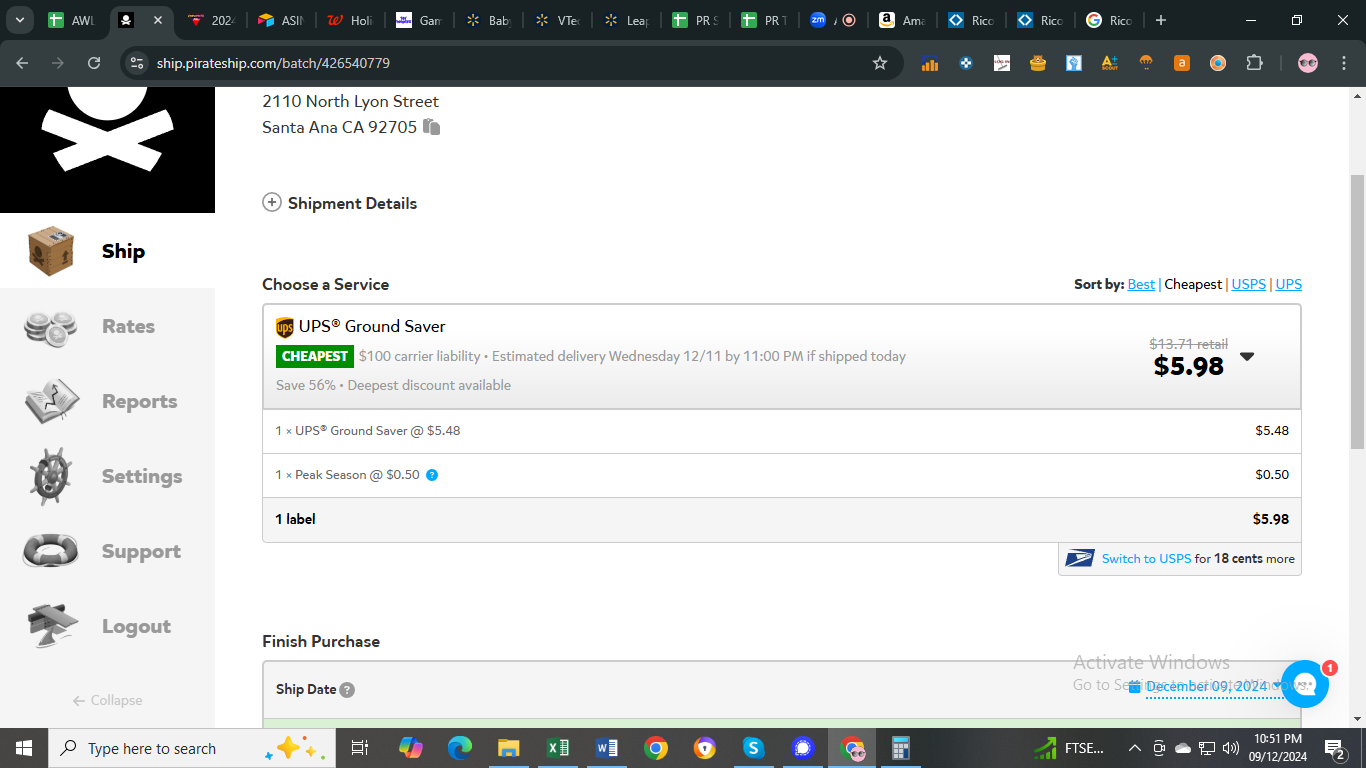Open Task View on the taskbar
This screenshot has width=1366, height=768.
(x=361, y=748)
